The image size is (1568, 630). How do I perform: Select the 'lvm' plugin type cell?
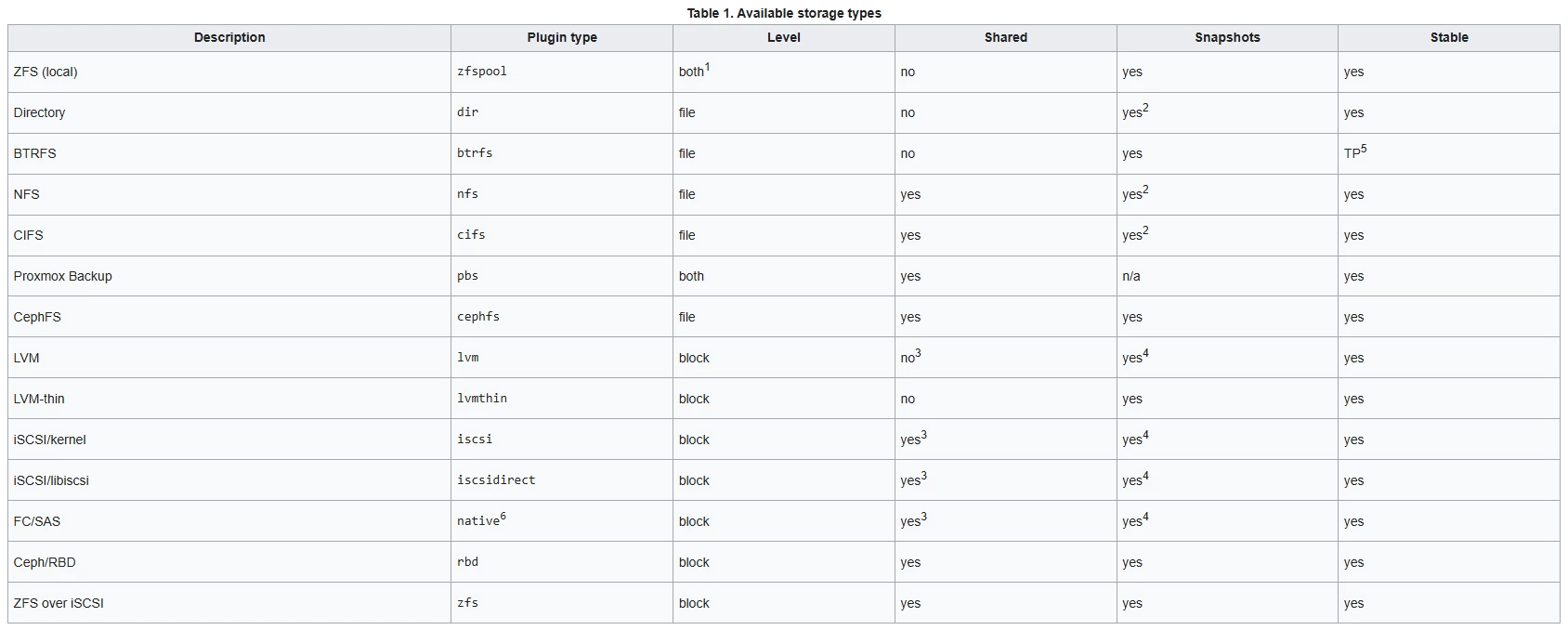click(562, 358)
